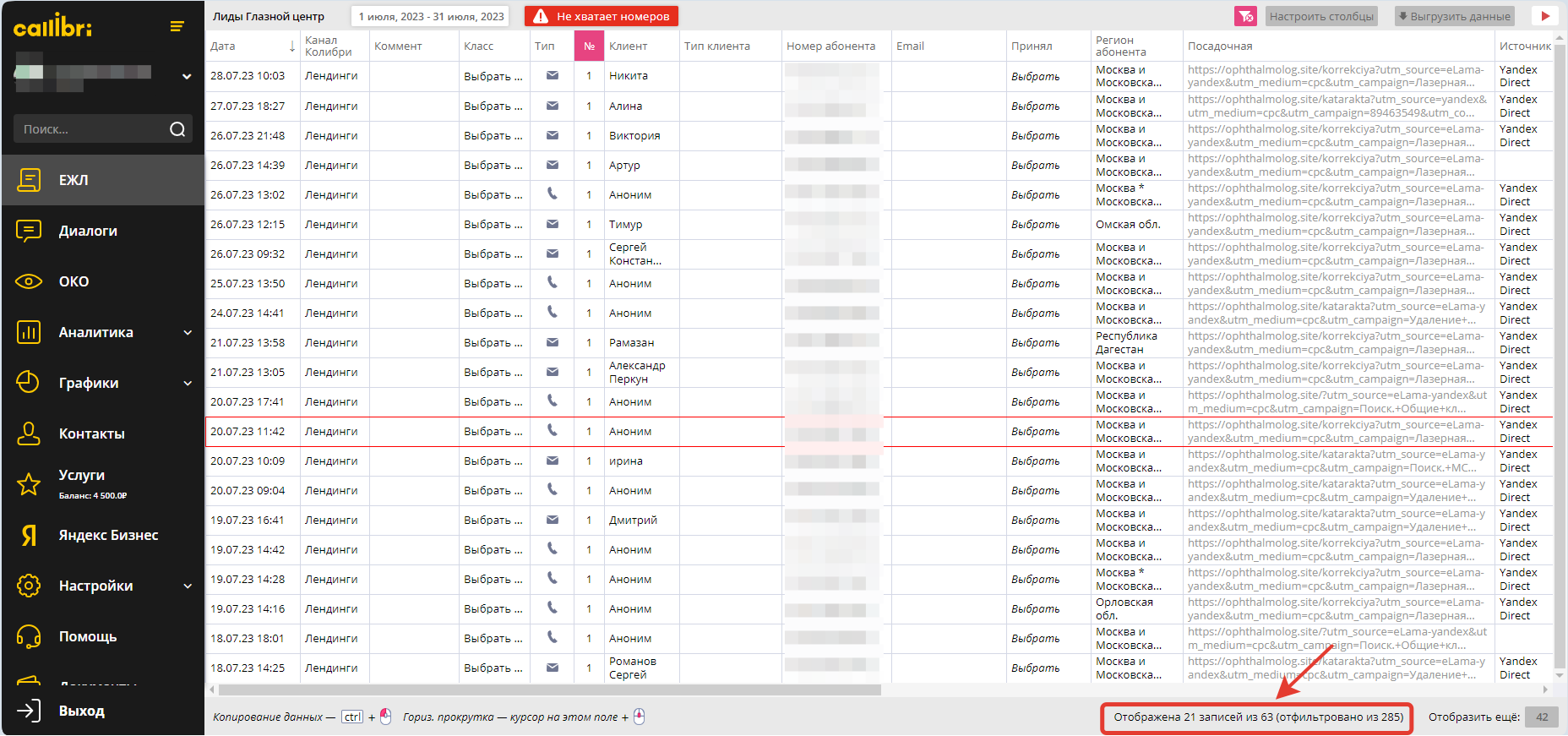Click the sidebar search input field
The image size is (1568, 736).
click(91, 129)
